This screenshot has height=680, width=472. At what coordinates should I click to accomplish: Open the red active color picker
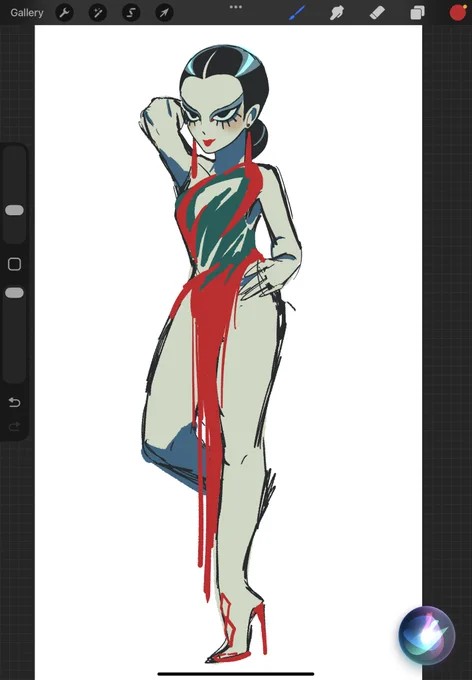pyautogui.click(x=457, y=13)
